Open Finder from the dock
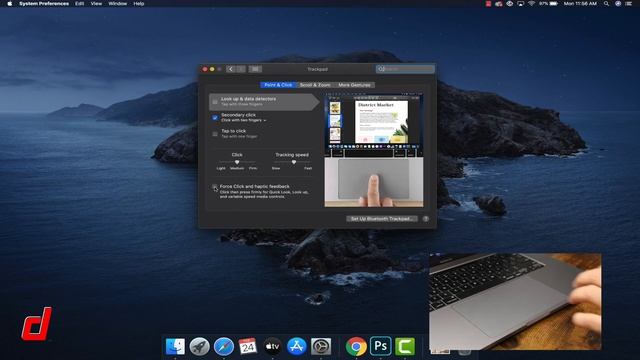The image size is (640, 360). click(175, 347)
